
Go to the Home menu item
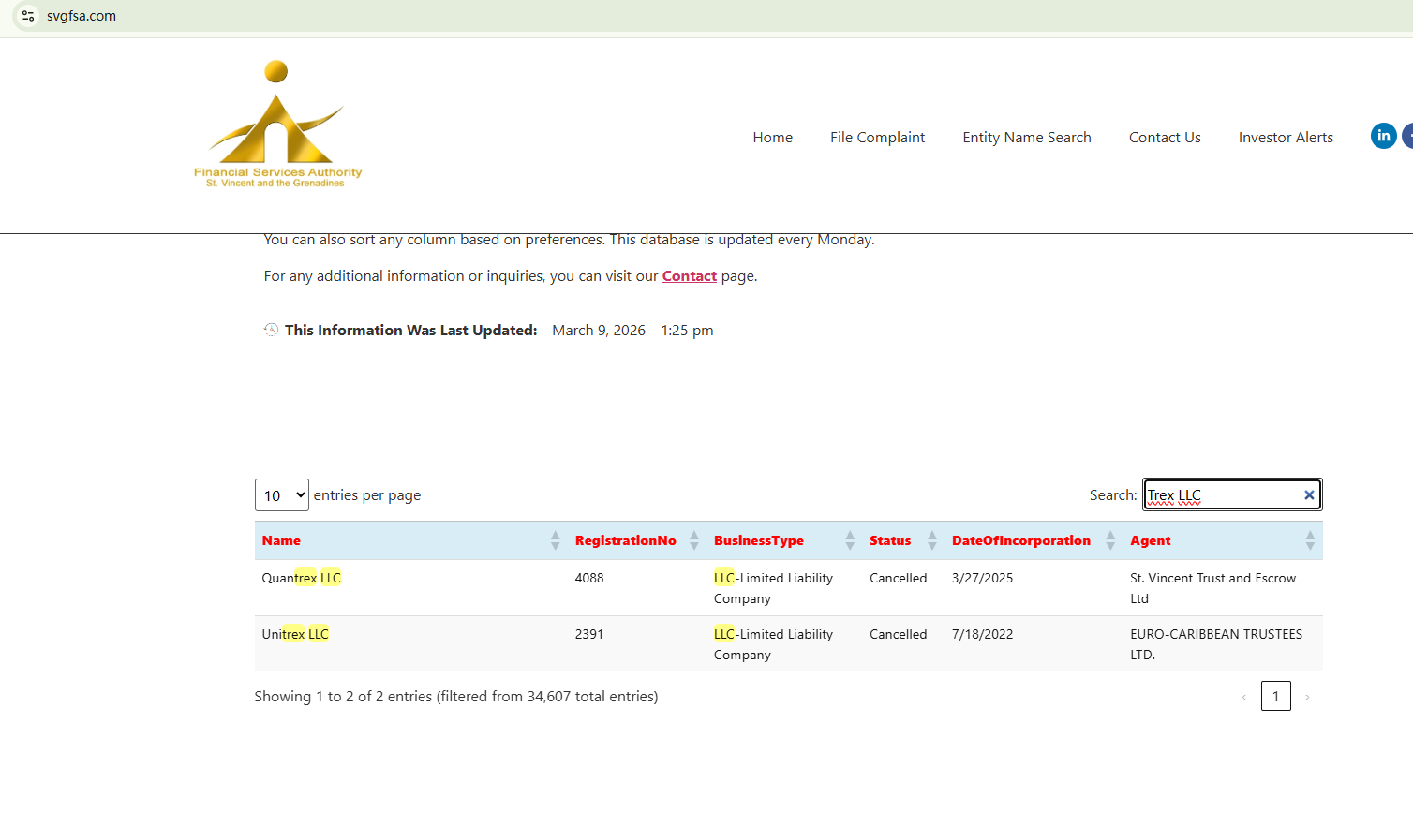(772, 138)
